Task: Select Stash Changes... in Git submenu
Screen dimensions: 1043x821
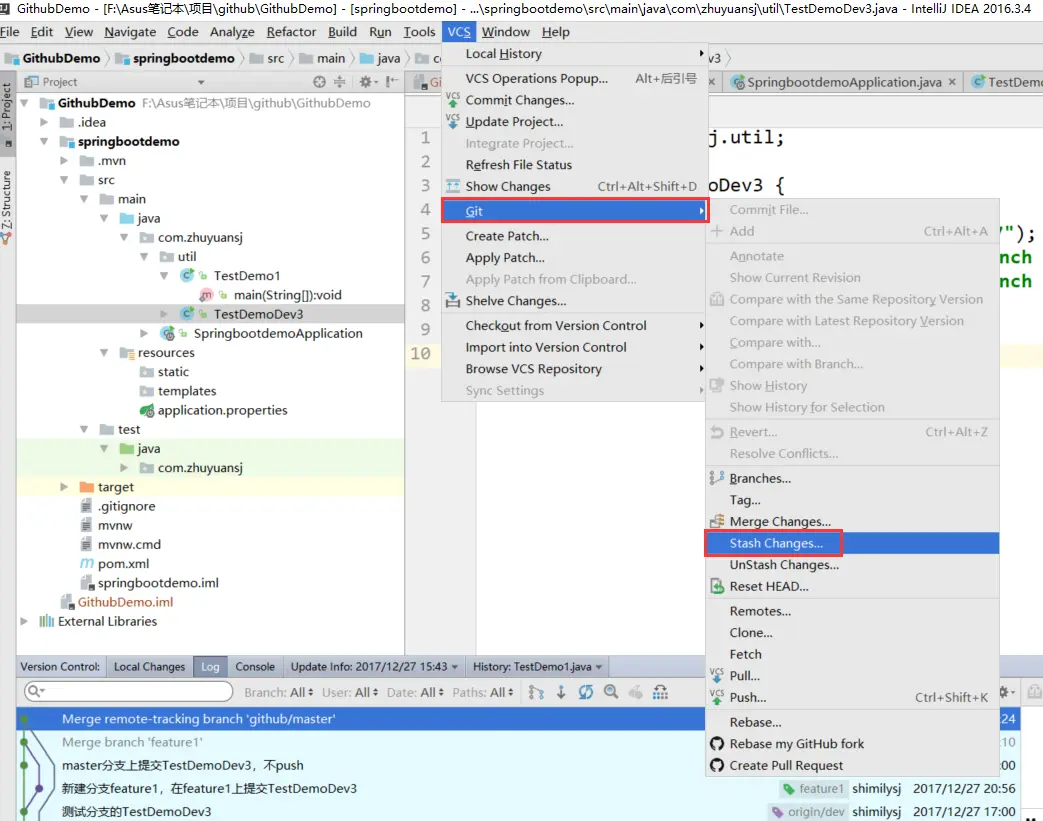Action: click(x=852, y=543)
